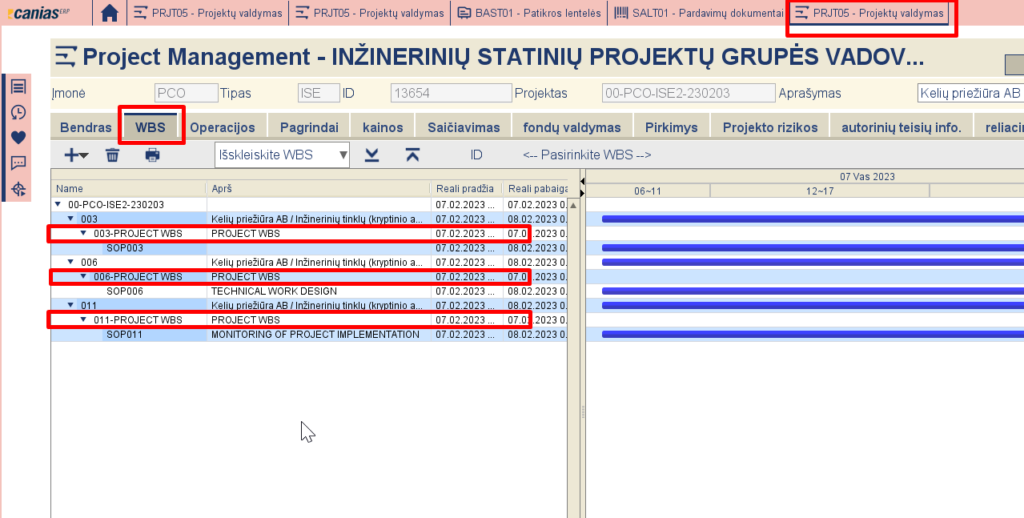Screen dimensions: 1024x518
Task: Collapse the root 00-PCO-ISE2-230203 node
Action: pyautogui.click(x=58, y=204)
